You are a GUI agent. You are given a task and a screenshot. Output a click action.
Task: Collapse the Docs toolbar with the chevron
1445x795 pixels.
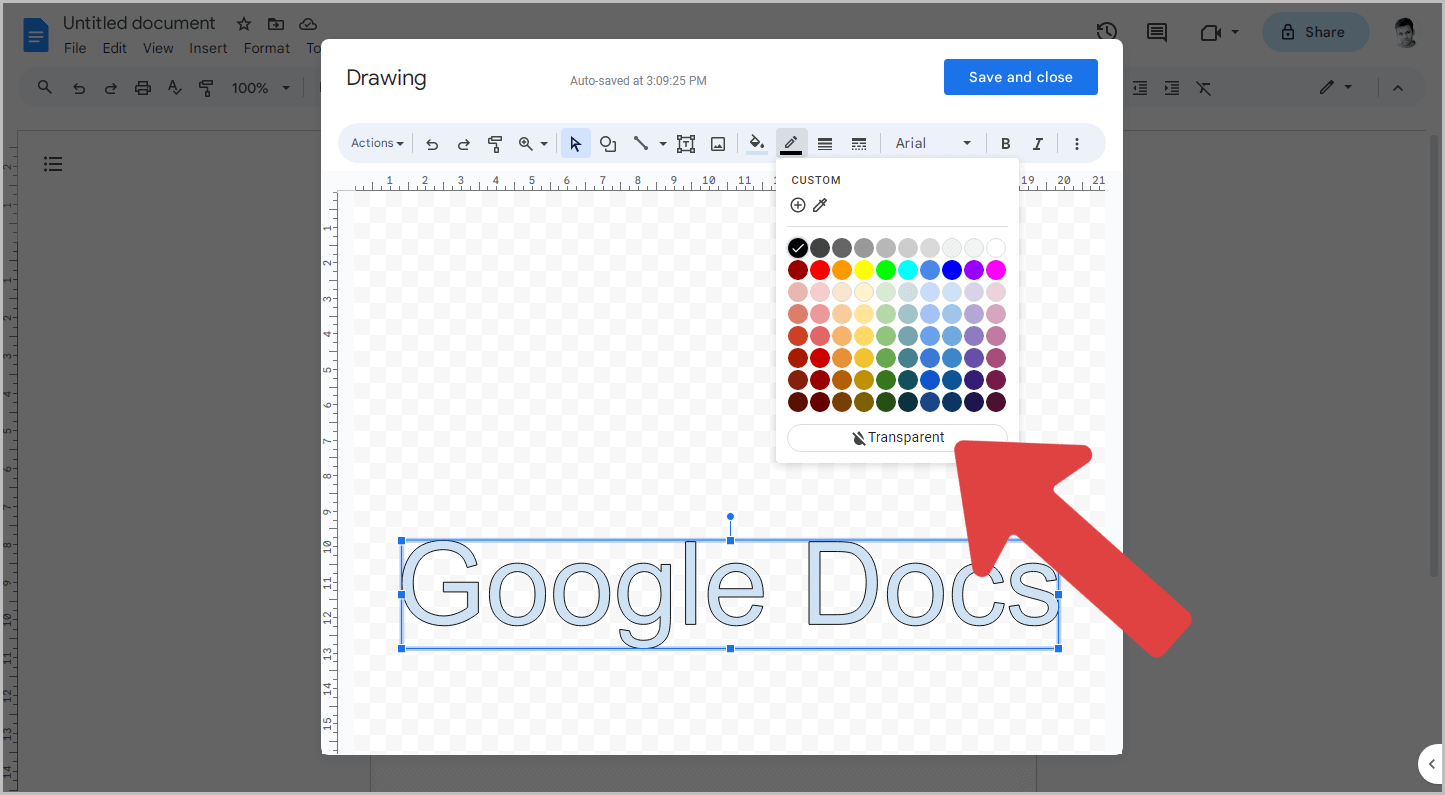click(x=1398, y=88)
